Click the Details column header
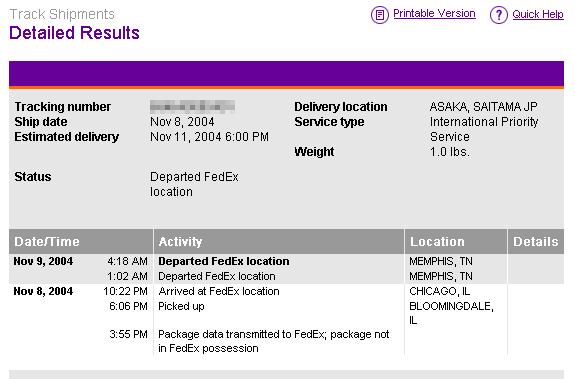Viewport: 575px width, 379px height. tap(536, 242)
